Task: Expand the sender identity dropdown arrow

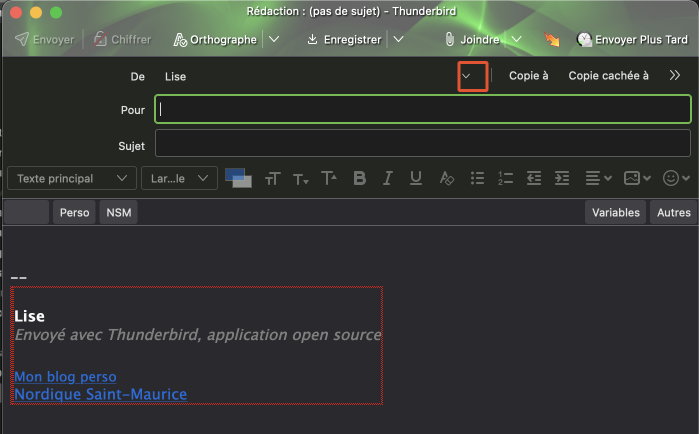Action: coord(465,76)
